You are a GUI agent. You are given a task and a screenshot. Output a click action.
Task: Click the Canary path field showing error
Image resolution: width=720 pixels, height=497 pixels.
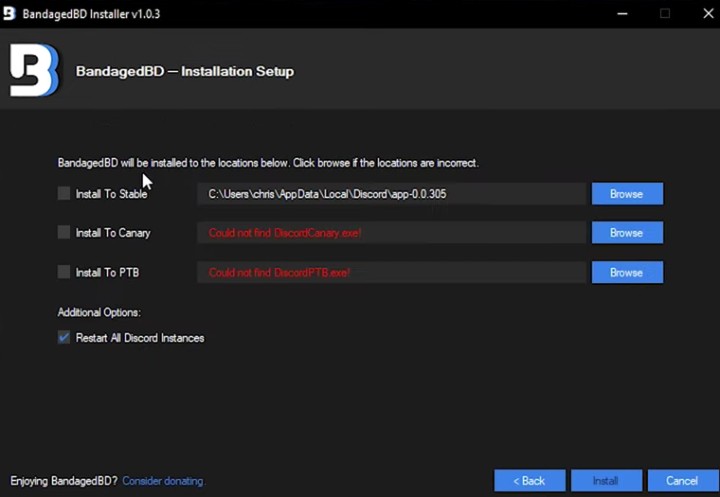(392, 233)
